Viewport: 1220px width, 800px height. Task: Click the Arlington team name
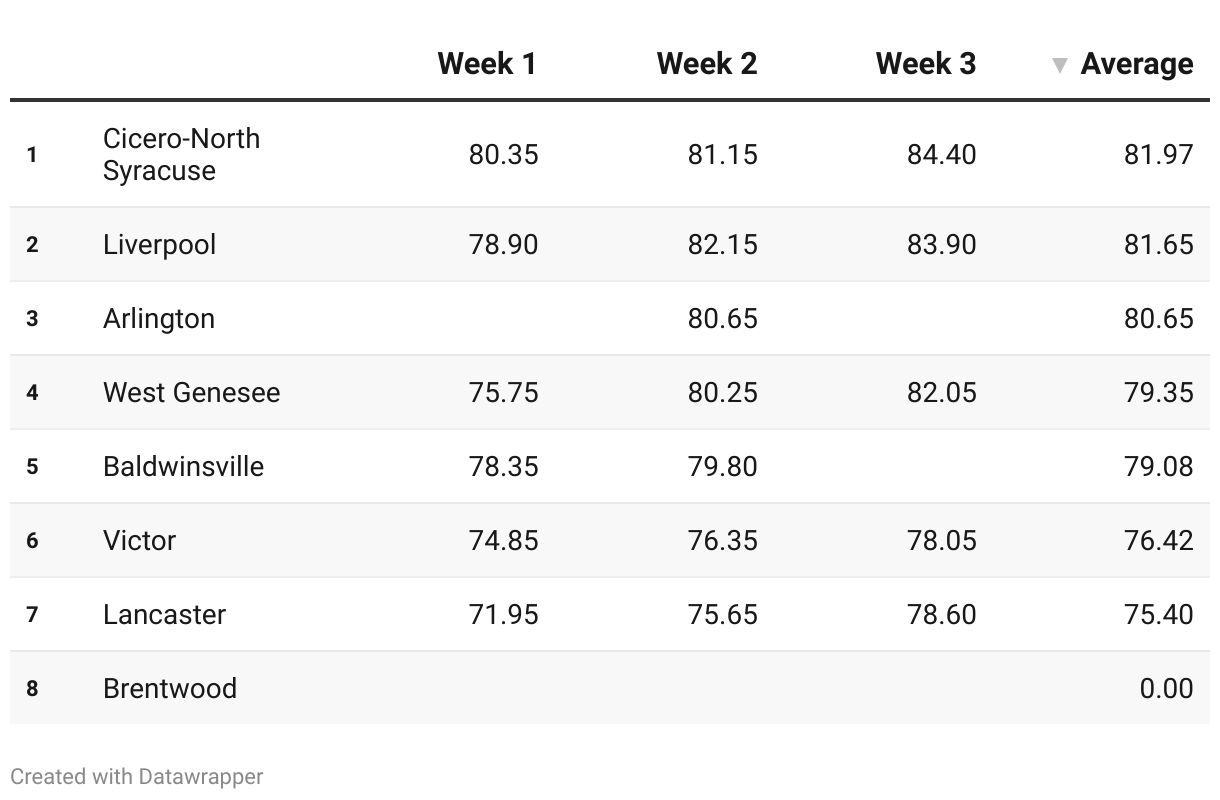click(x=159, y=319)
